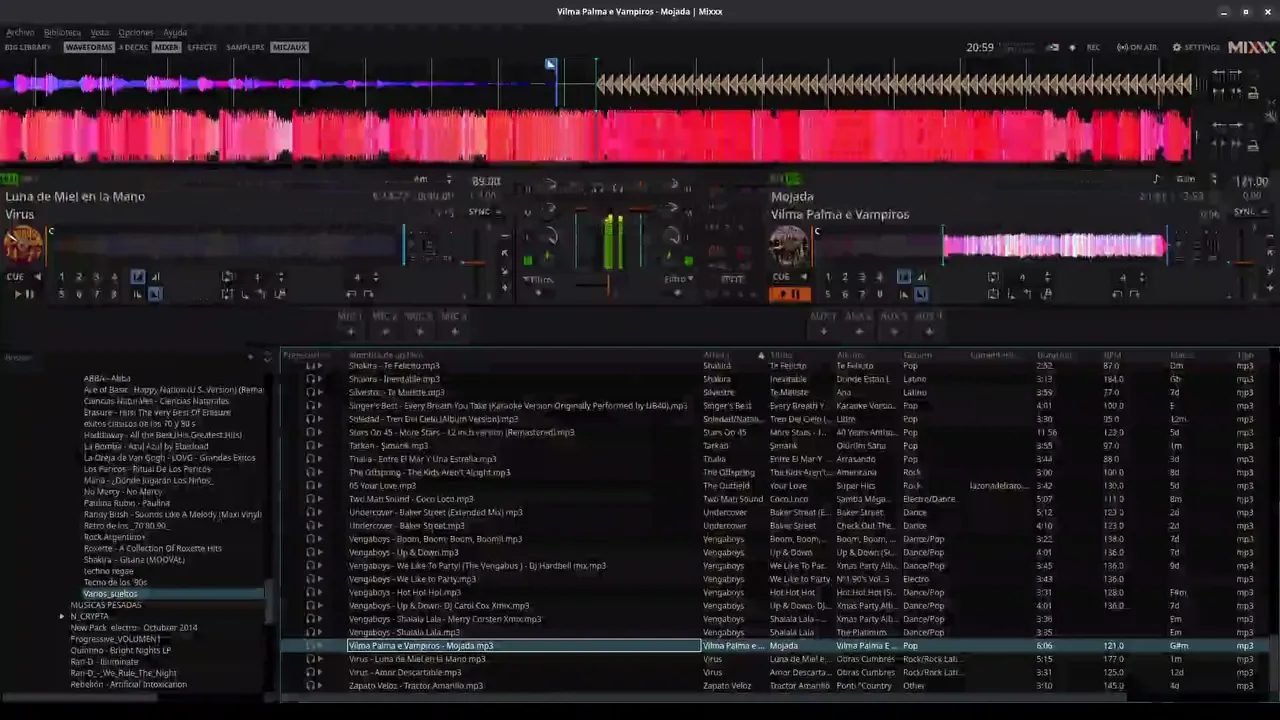Click the Artista column header sort arrow
Viewport: 1280px width, 720px height.
coord(761,355)
